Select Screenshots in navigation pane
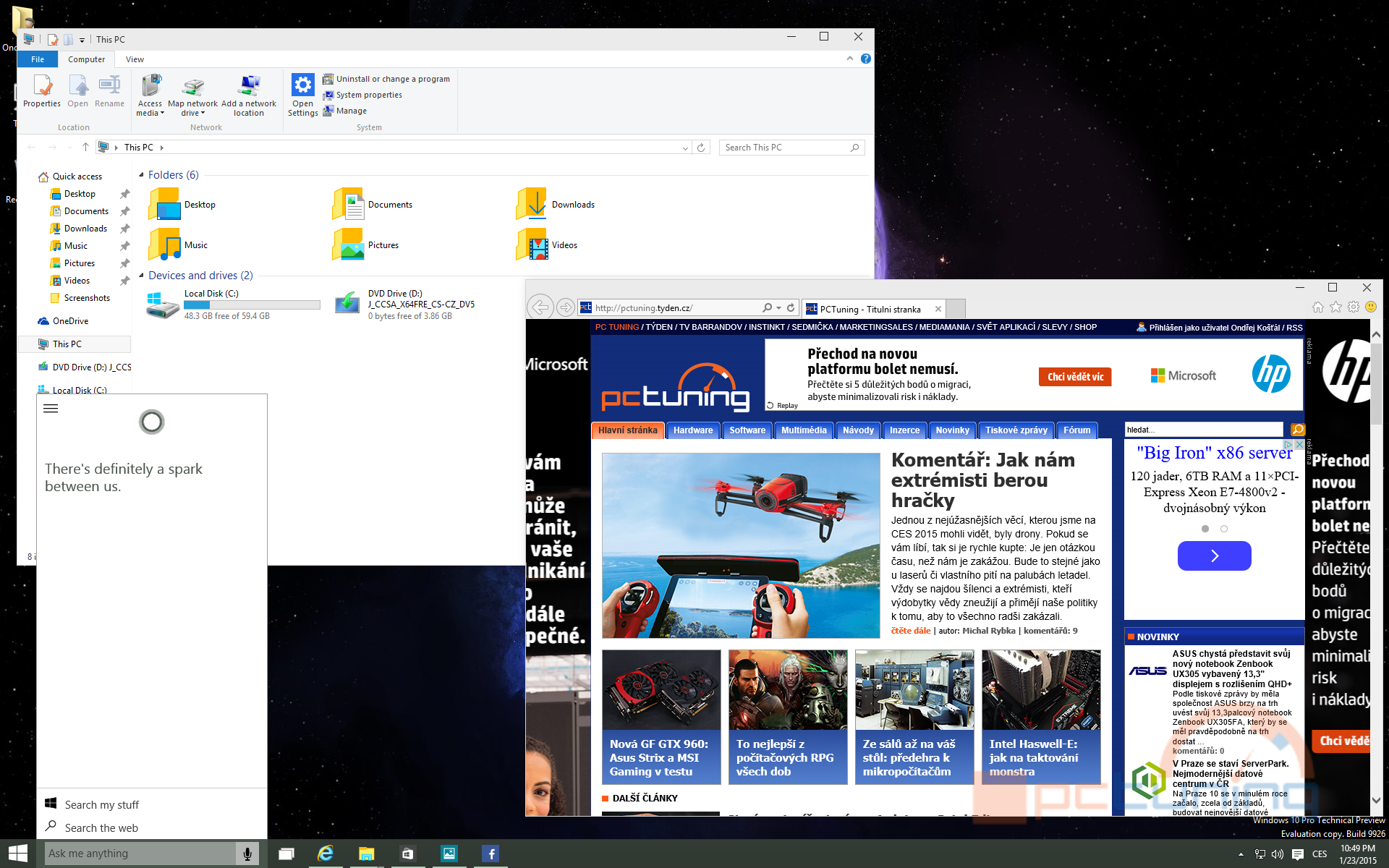The height and width of the screenshot is (868, 1389). point(87,298)
